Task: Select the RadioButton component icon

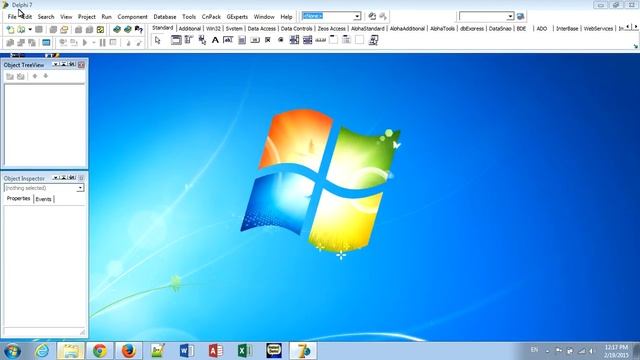Action: (281, 40)
